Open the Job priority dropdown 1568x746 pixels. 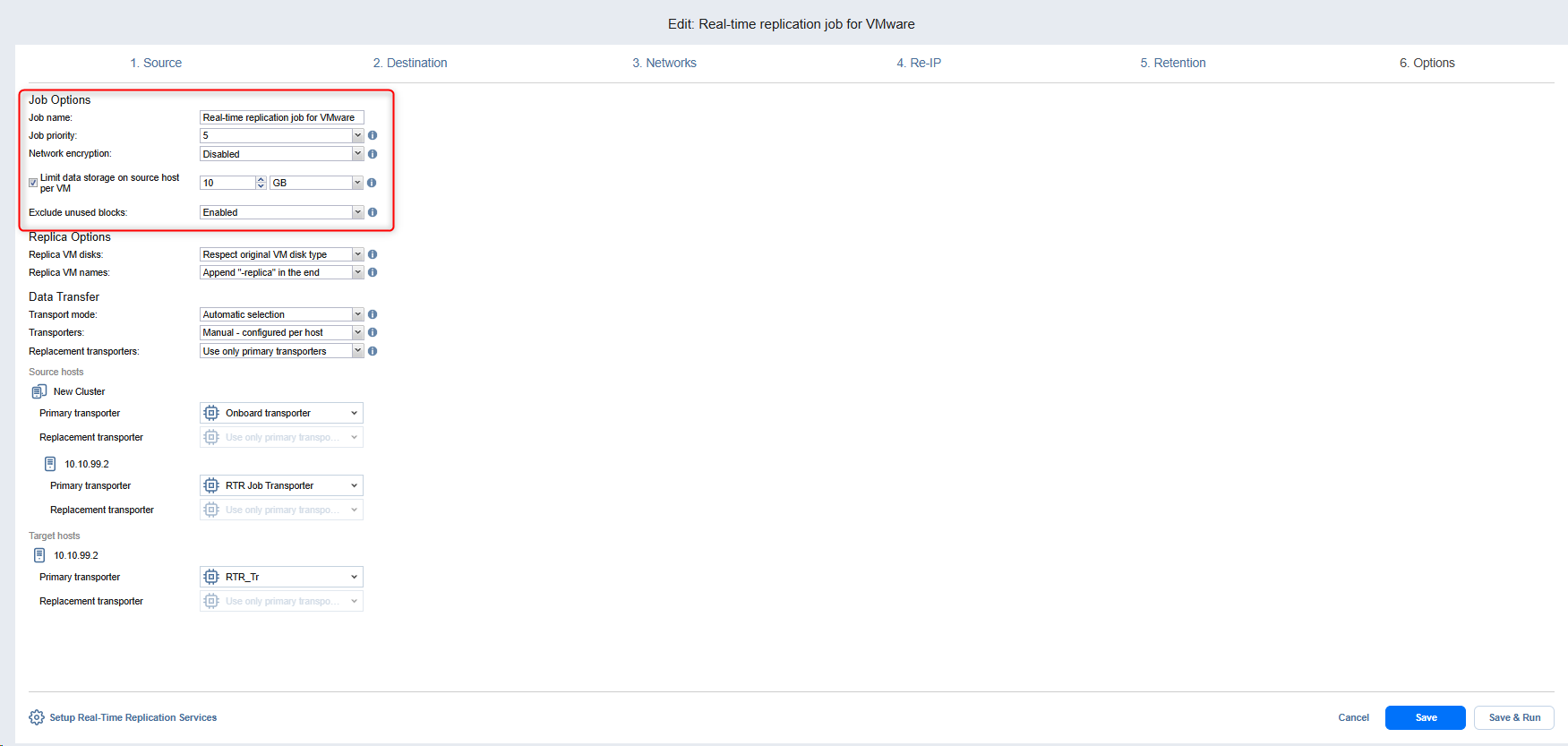coord(357,135)
